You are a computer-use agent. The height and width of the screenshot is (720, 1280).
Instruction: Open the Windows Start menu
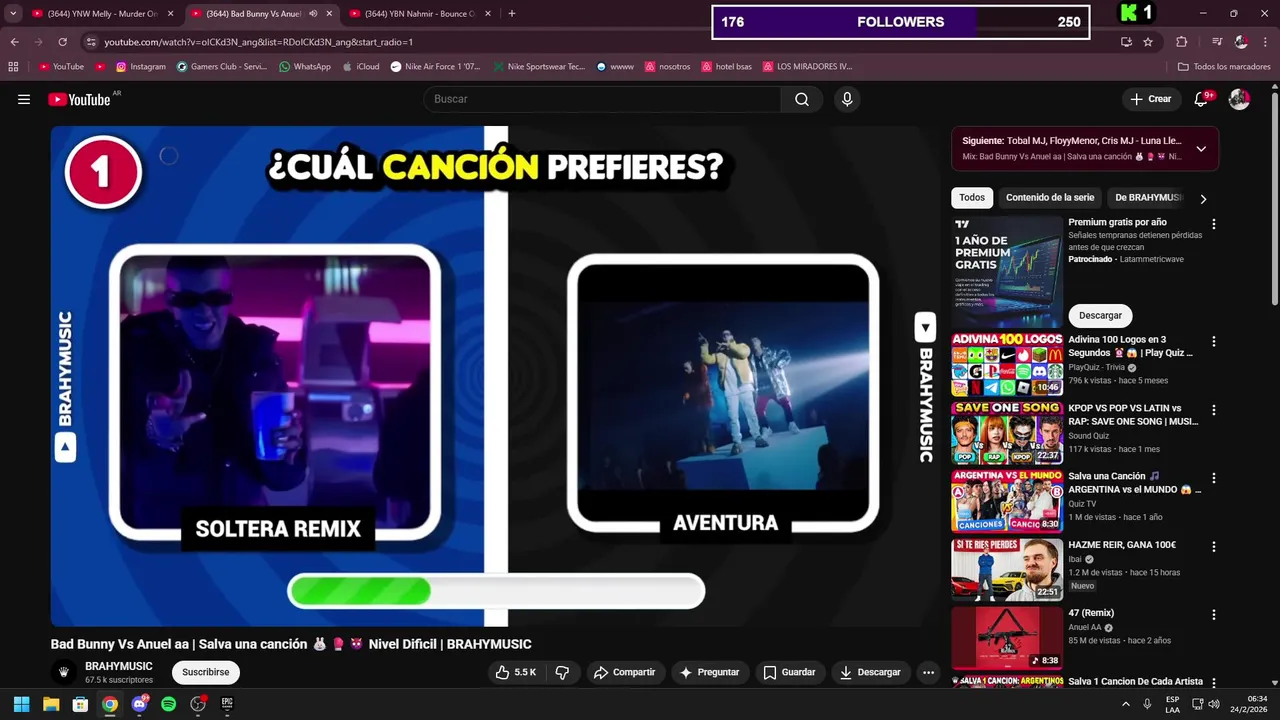[x=21, y=704]
